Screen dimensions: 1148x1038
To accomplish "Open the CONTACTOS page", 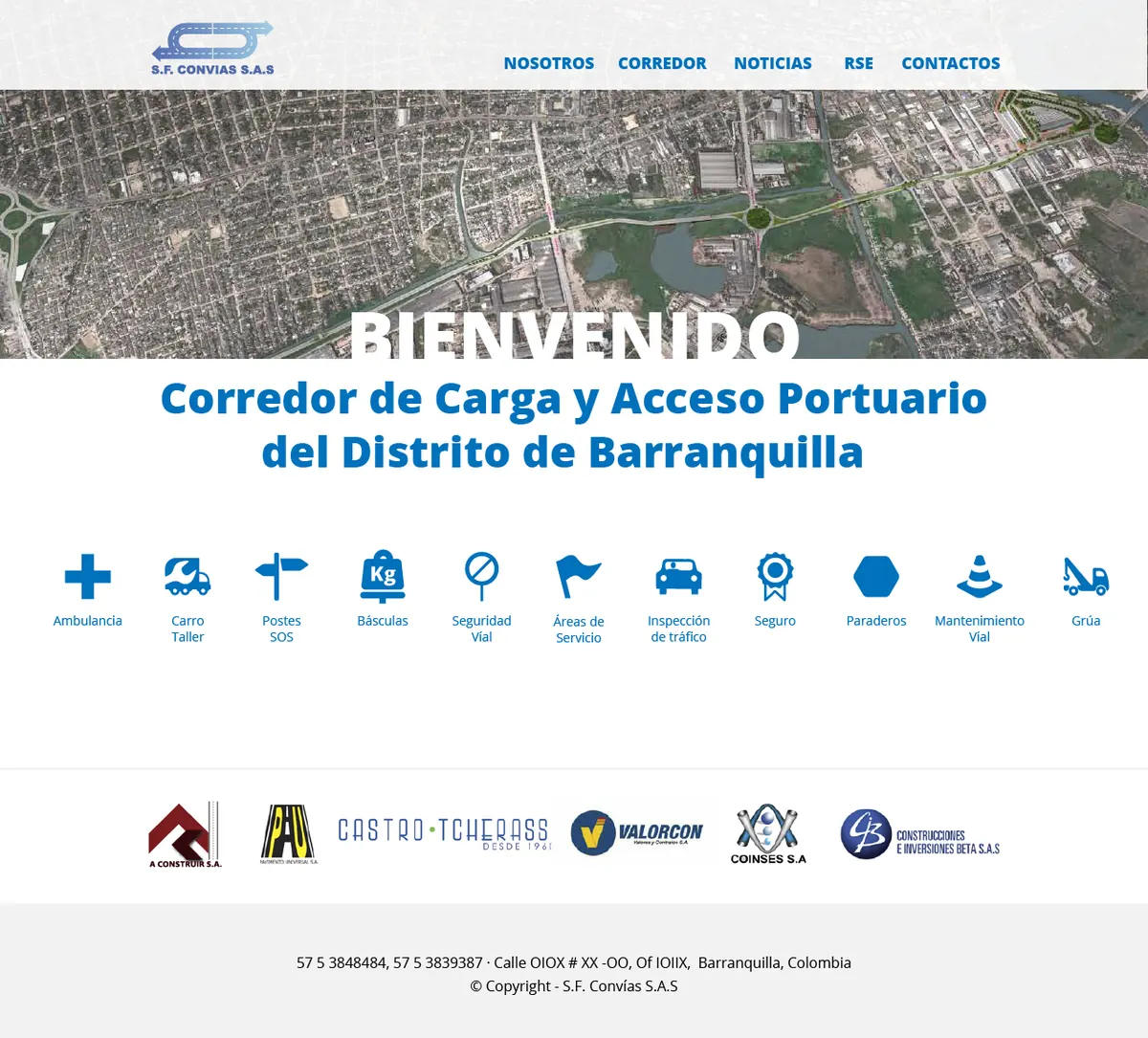I will point(951,63).
